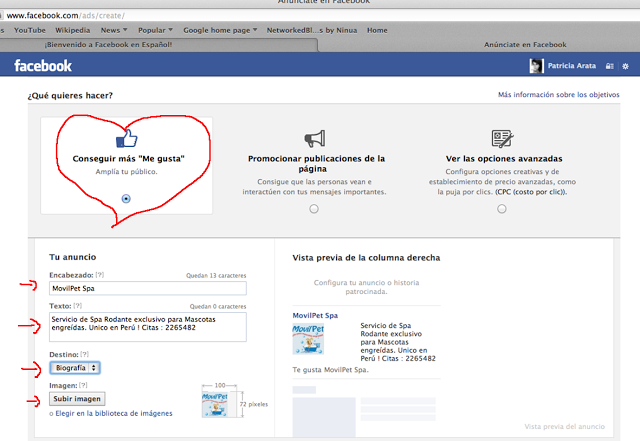Screen dimensions: 640x441
Task: Click help [?] next to Destino
Action: 84,354
